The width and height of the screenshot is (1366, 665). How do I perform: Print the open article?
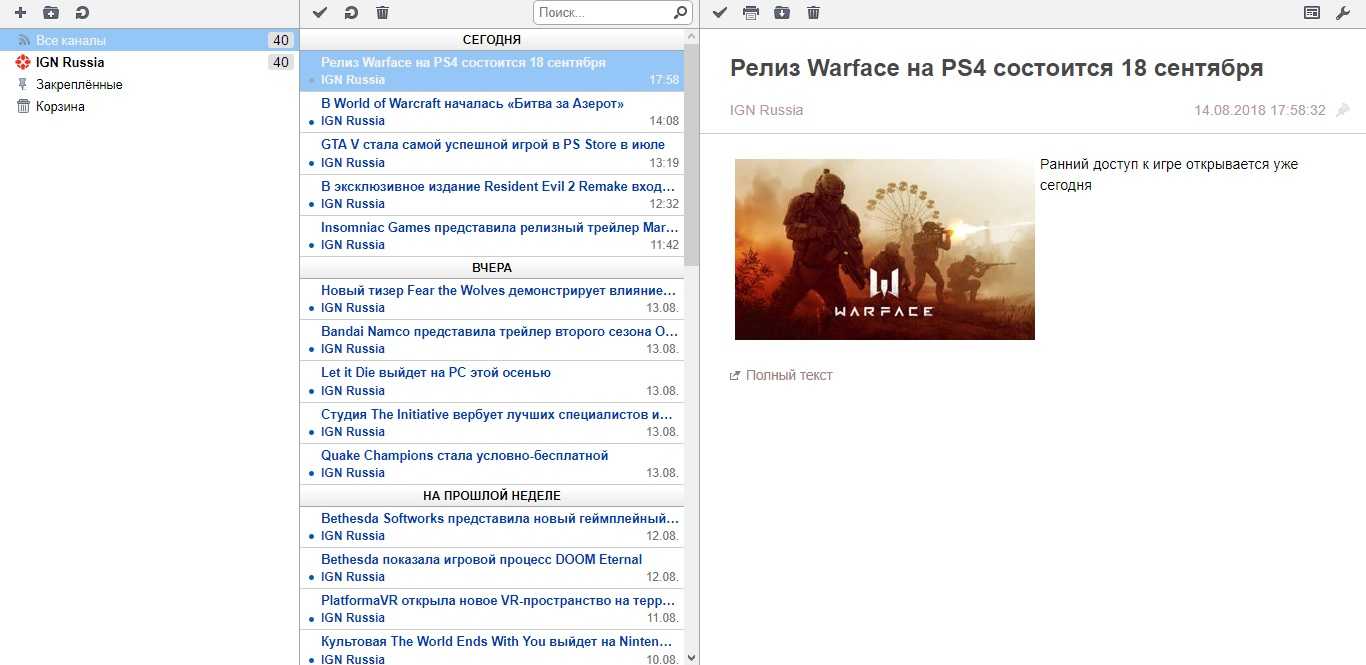[751, 13]
